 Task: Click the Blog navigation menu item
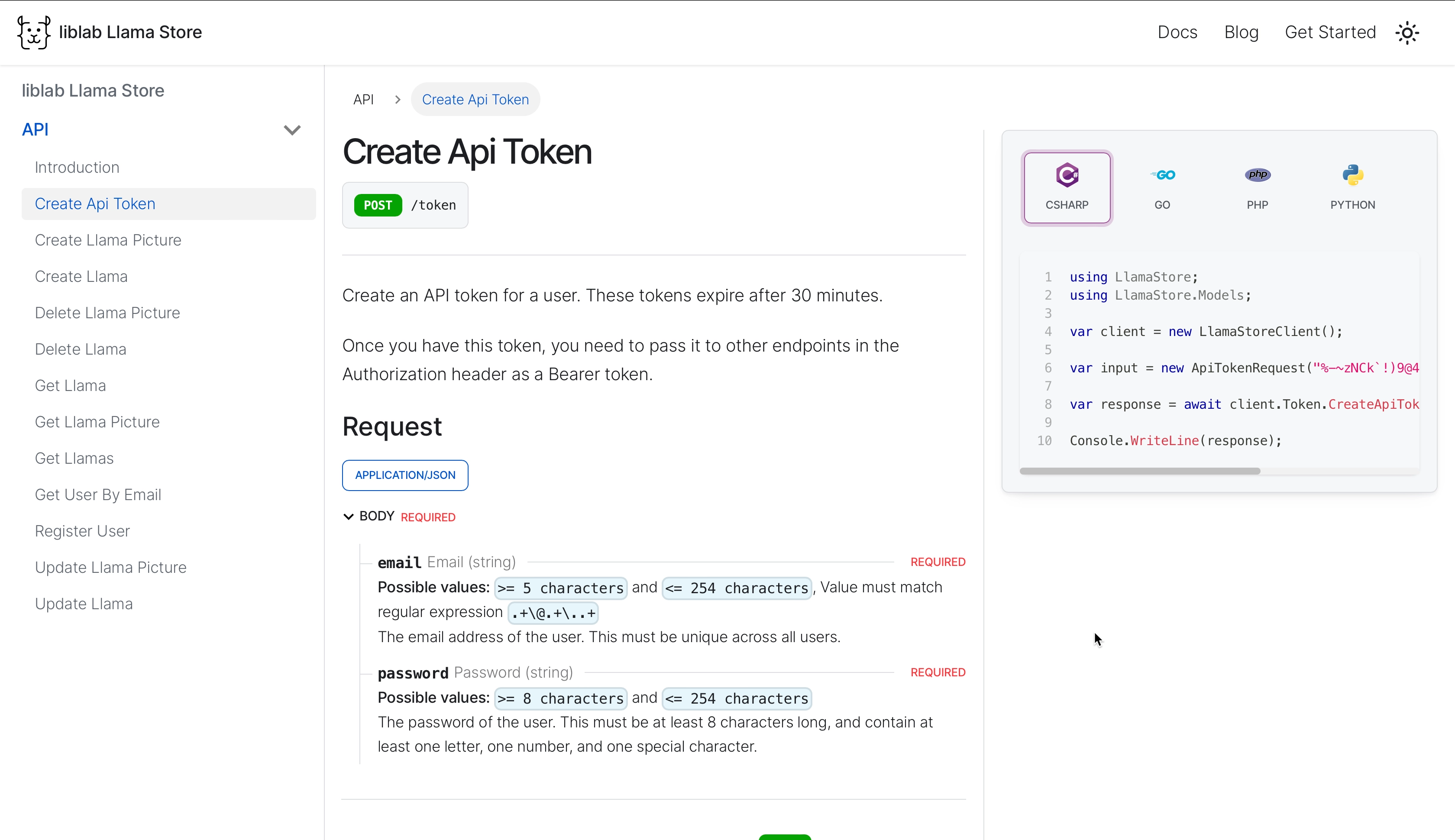(1242, 32)
